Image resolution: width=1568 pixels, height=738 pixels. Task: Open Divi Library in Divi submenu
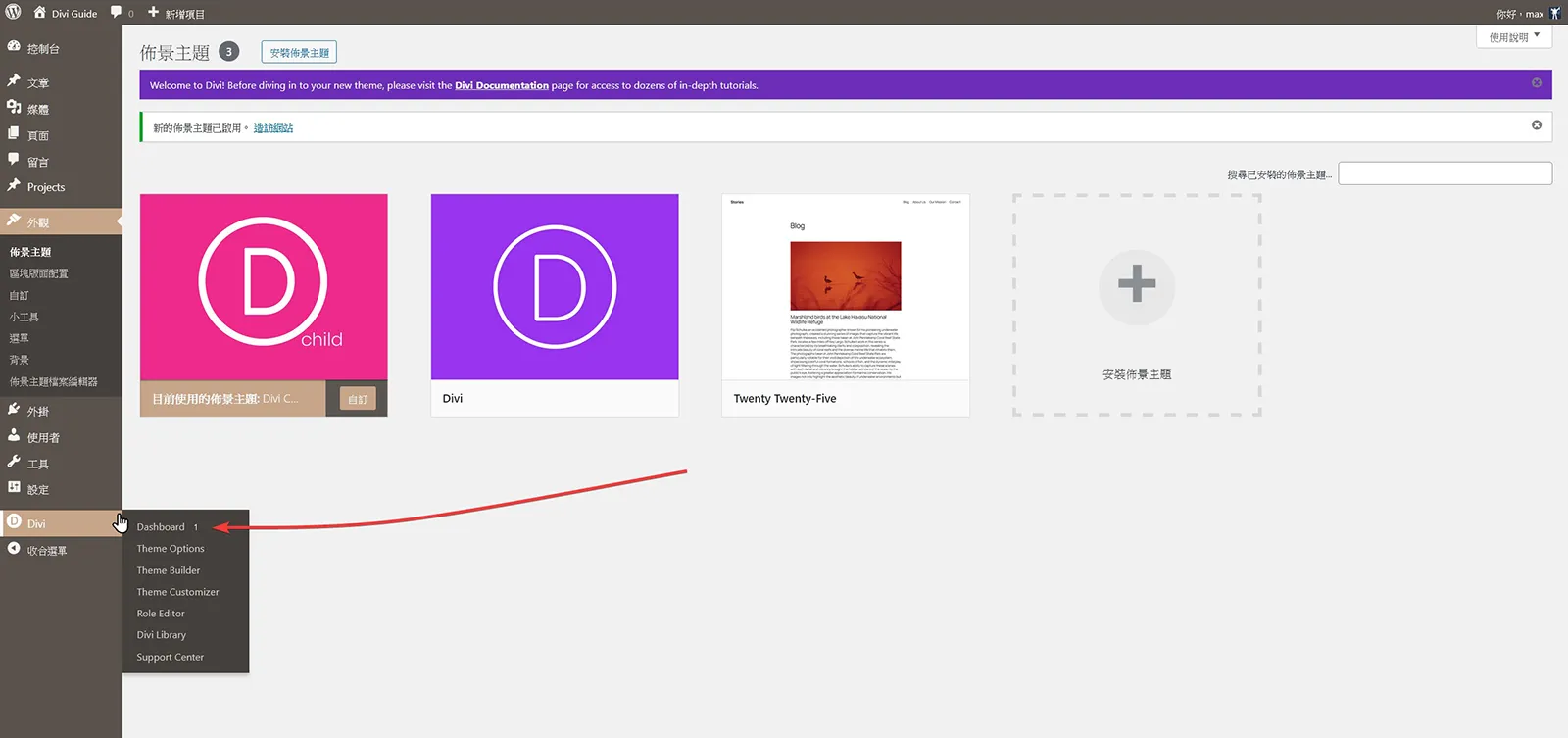pyautogui.click(x=162, y=635)
